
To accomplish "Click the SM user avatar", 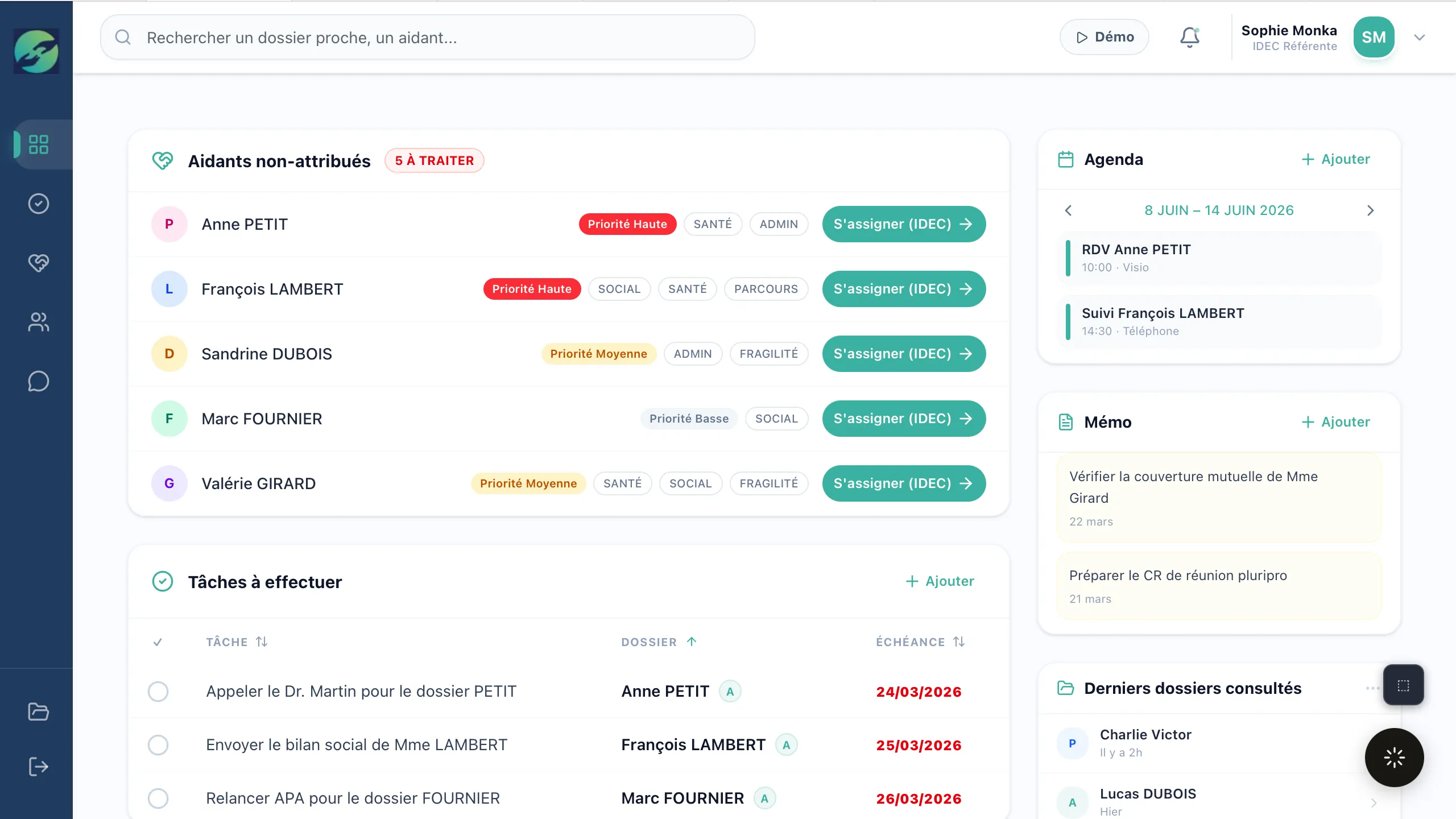I will 1374,38.
